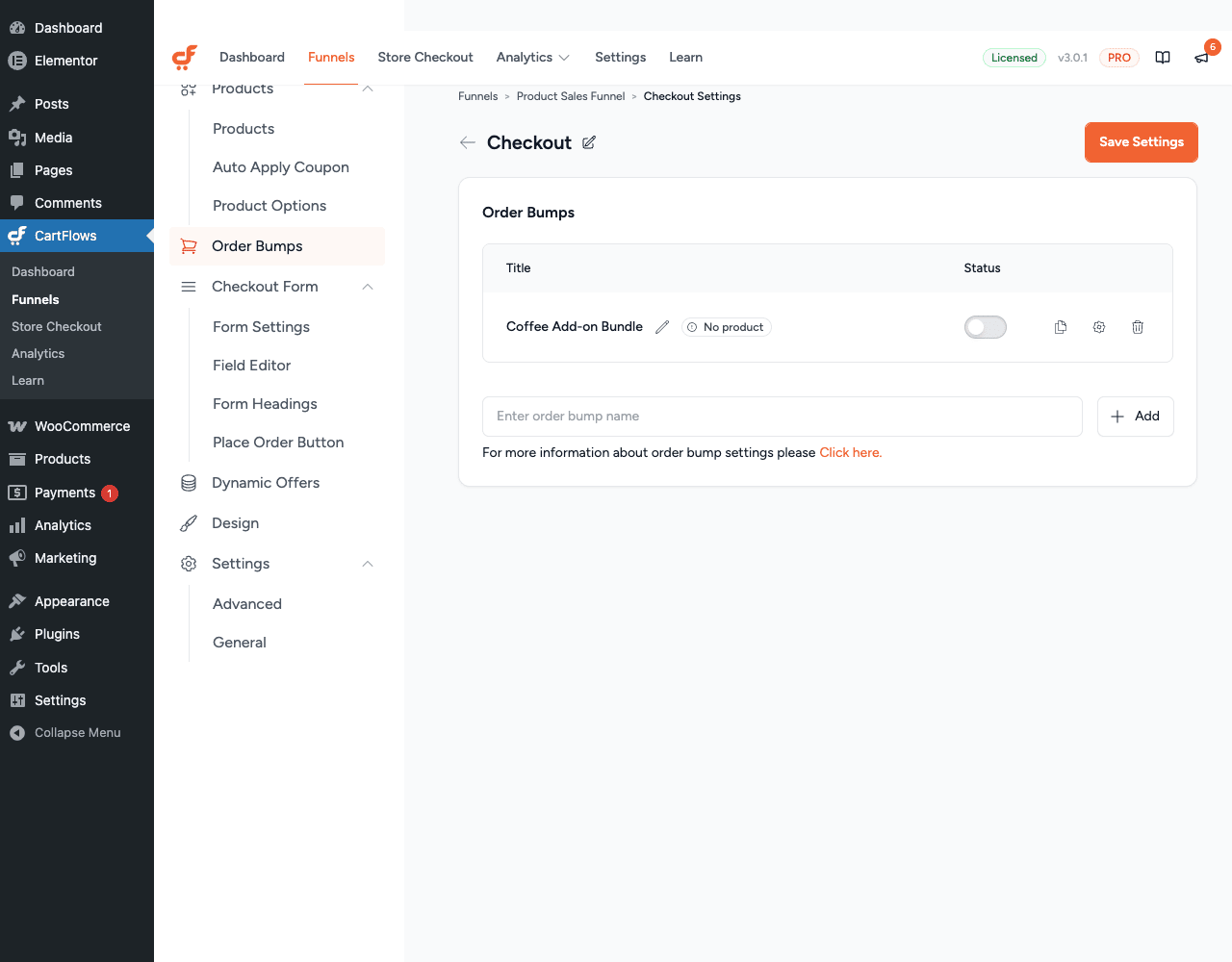
Task: Open Tools in admin sidebar
Action: coord(77,668)
